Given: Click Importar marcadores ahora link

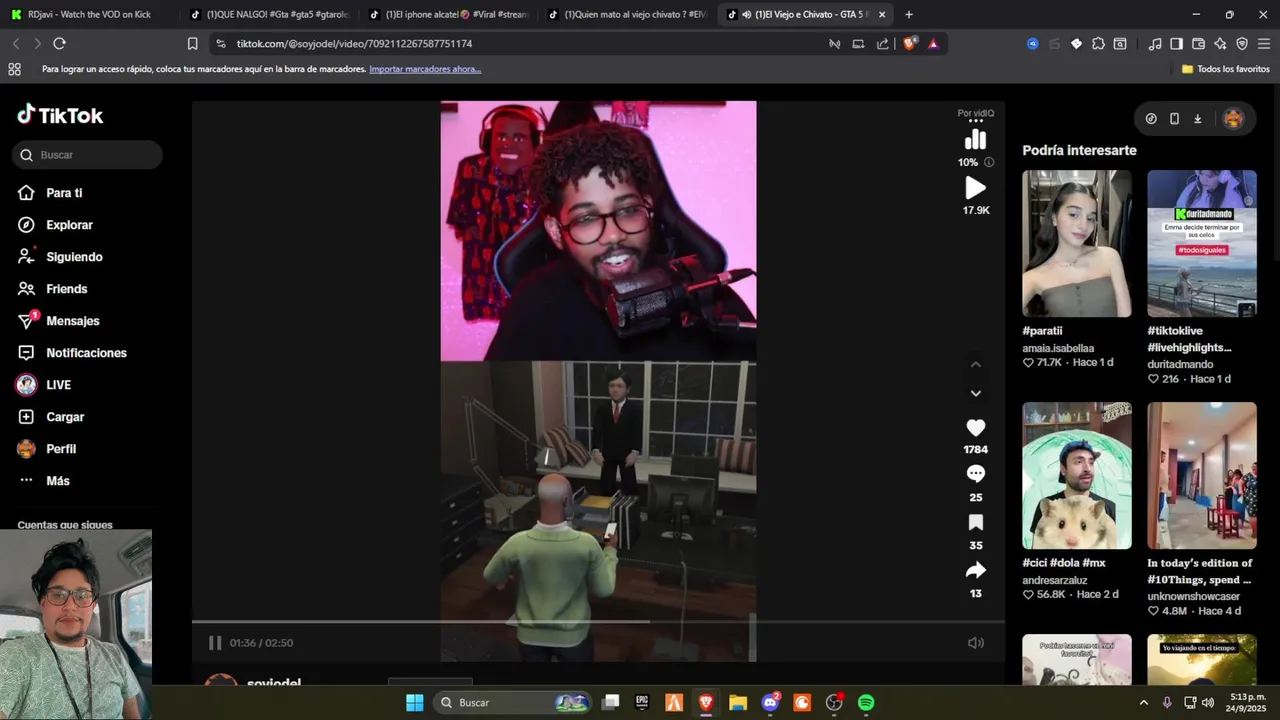Looking at the screenshot, I should tap(425, 69).
